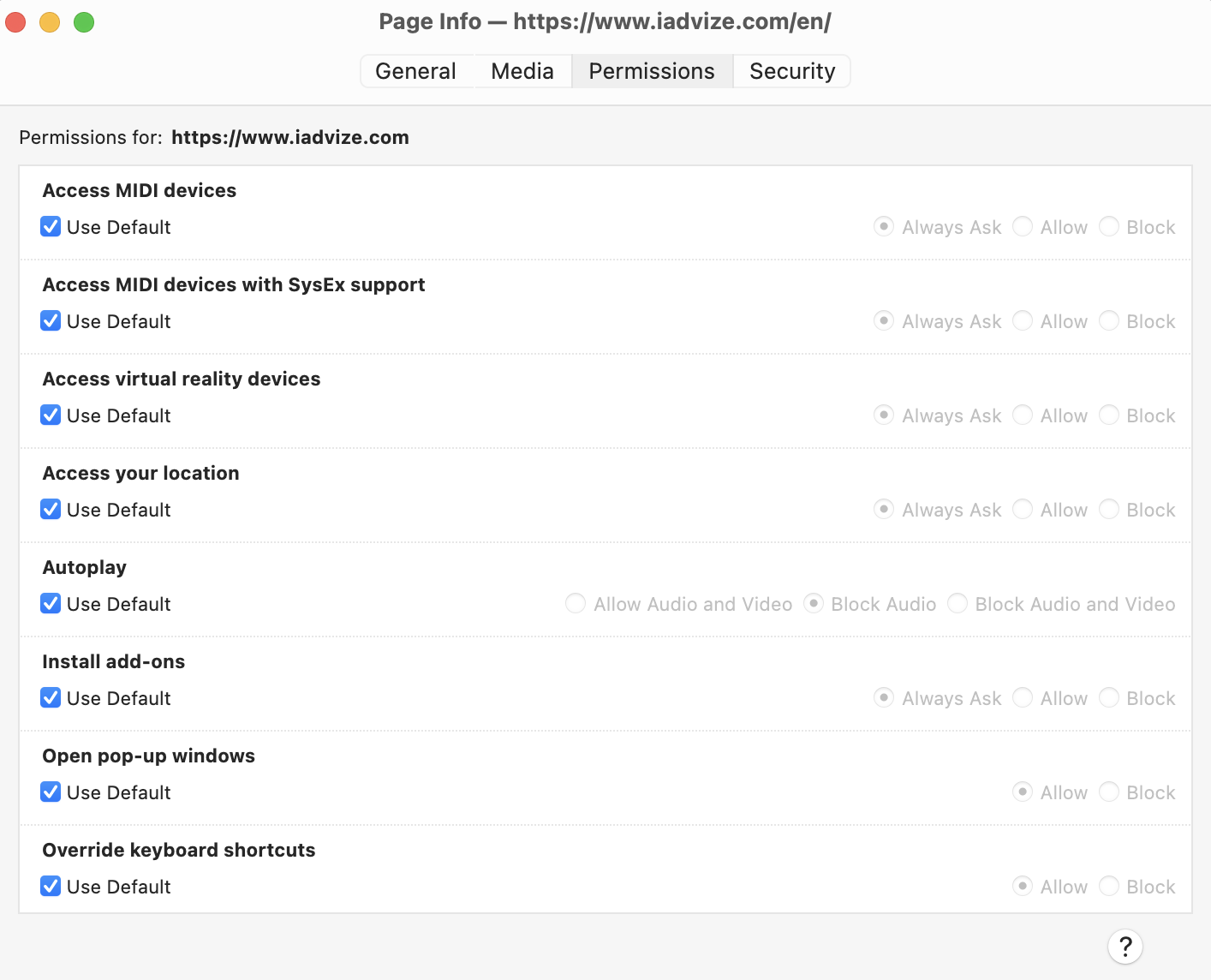Select Block for Install add-ons
This screenshot has width=1211, height=980.
coord(1109,697)
